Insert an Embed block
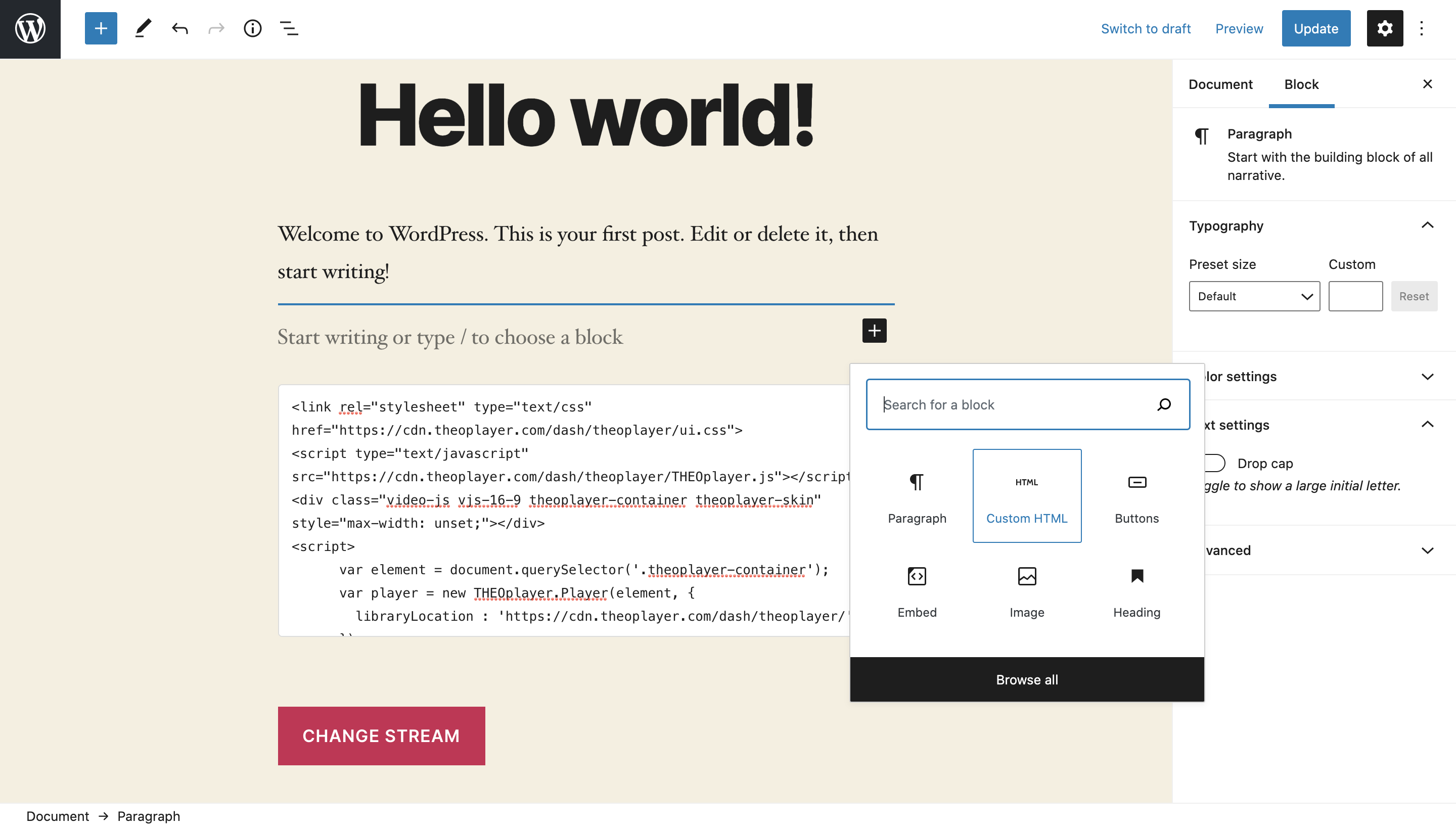The width and height of the screenshot is (1456, 828). click(x=917, y=591)
